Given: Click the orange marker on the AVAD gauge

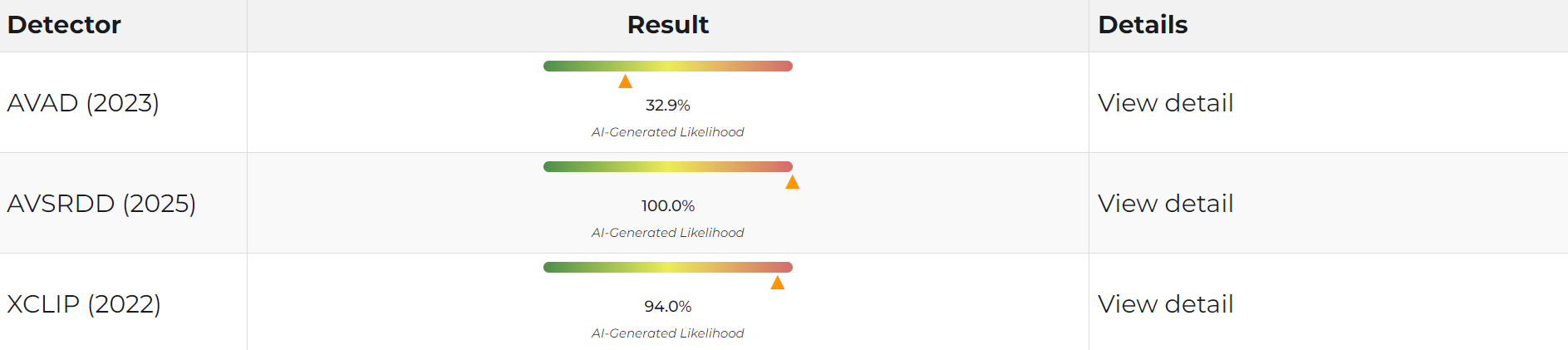Looking at the screenshot, I should tap(625, 81).
